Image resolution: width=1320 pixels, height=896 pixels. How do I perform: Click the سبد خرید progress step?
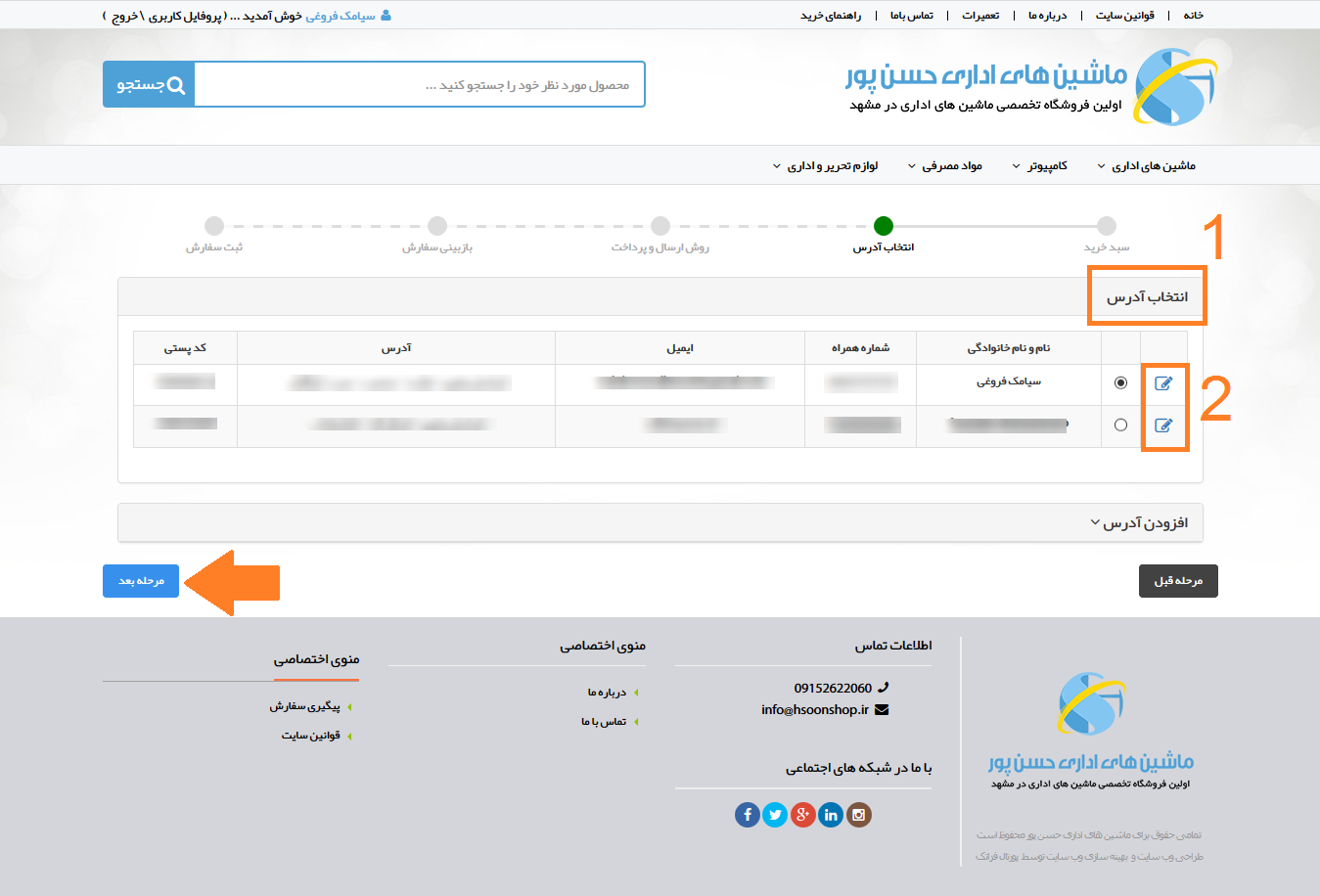(x=1106, y=227)
